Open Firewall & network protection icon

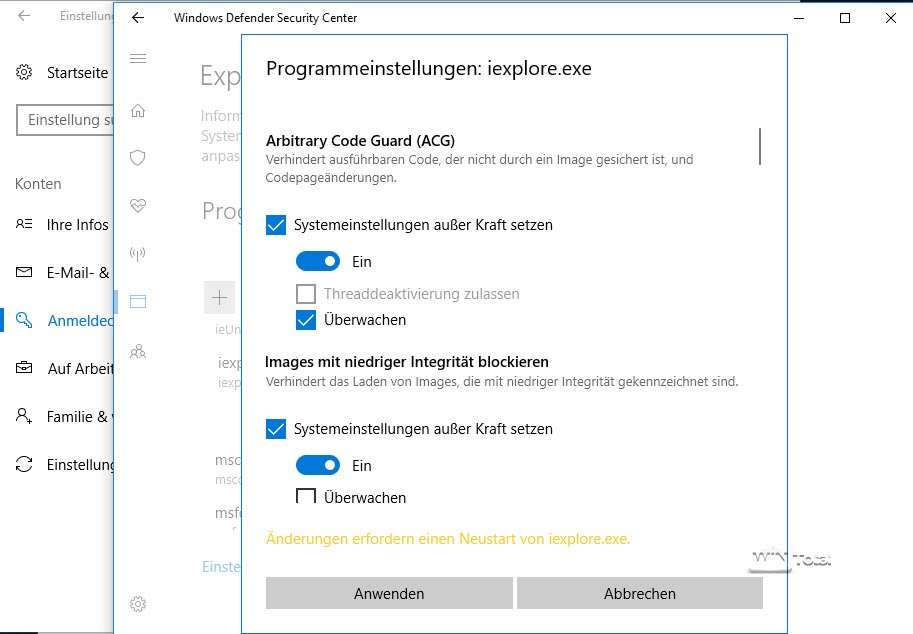[138, 253]
